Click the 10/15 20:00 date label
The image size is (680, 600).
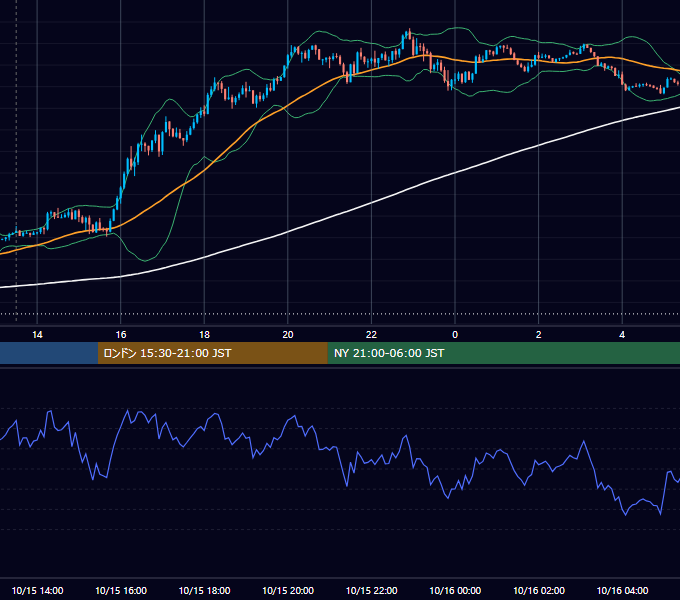coord(288,590)
